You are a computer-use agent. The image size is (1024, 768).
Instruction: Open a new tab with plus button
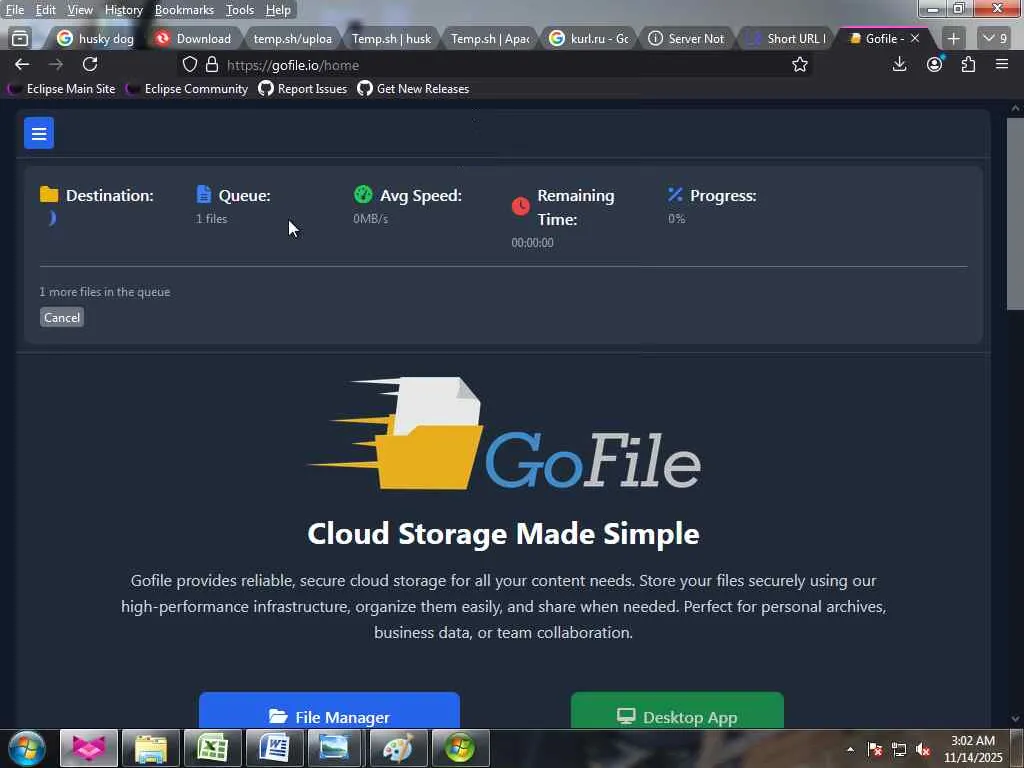[953, 39]
